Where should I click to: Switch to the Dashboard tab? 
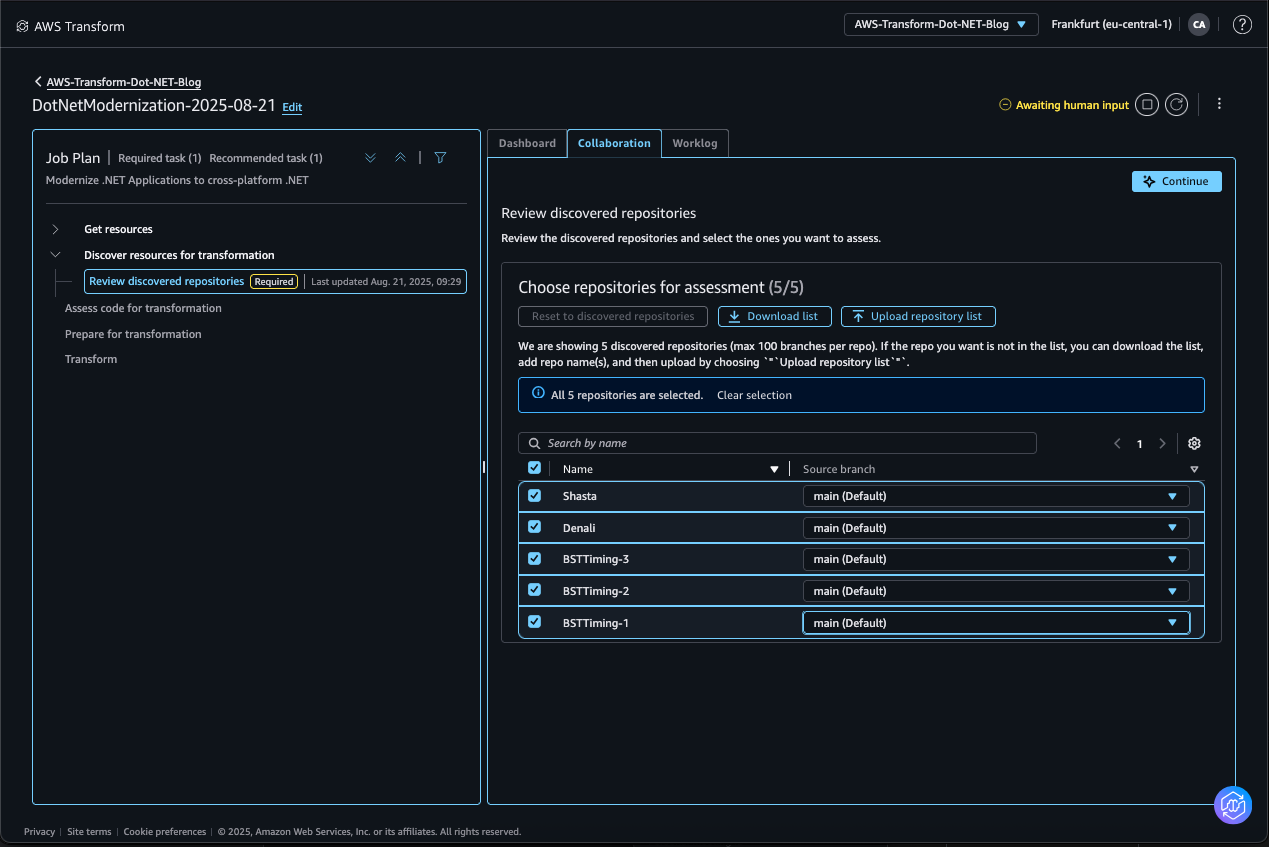click(527, 143)
